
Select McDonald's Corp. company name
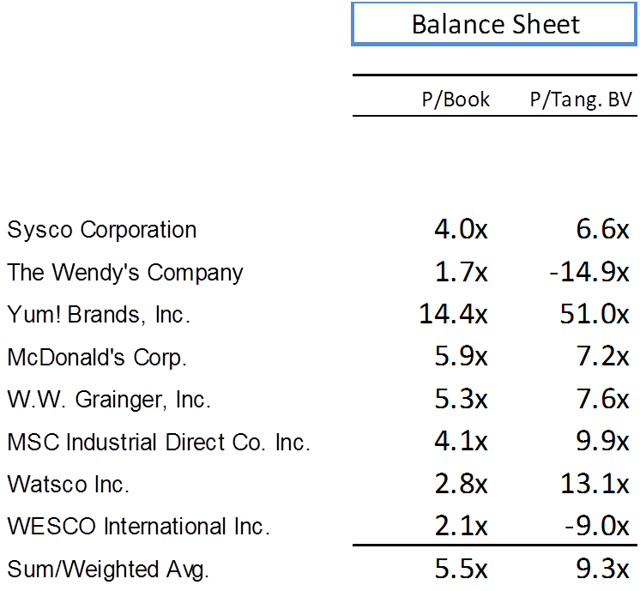pos(97,358)
